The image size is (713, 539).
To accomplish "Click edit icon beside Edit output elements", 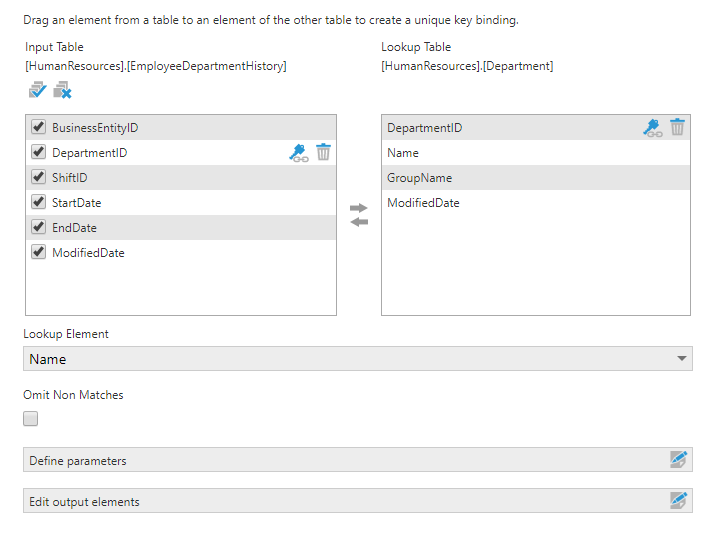I will click(x=679, y=501).
